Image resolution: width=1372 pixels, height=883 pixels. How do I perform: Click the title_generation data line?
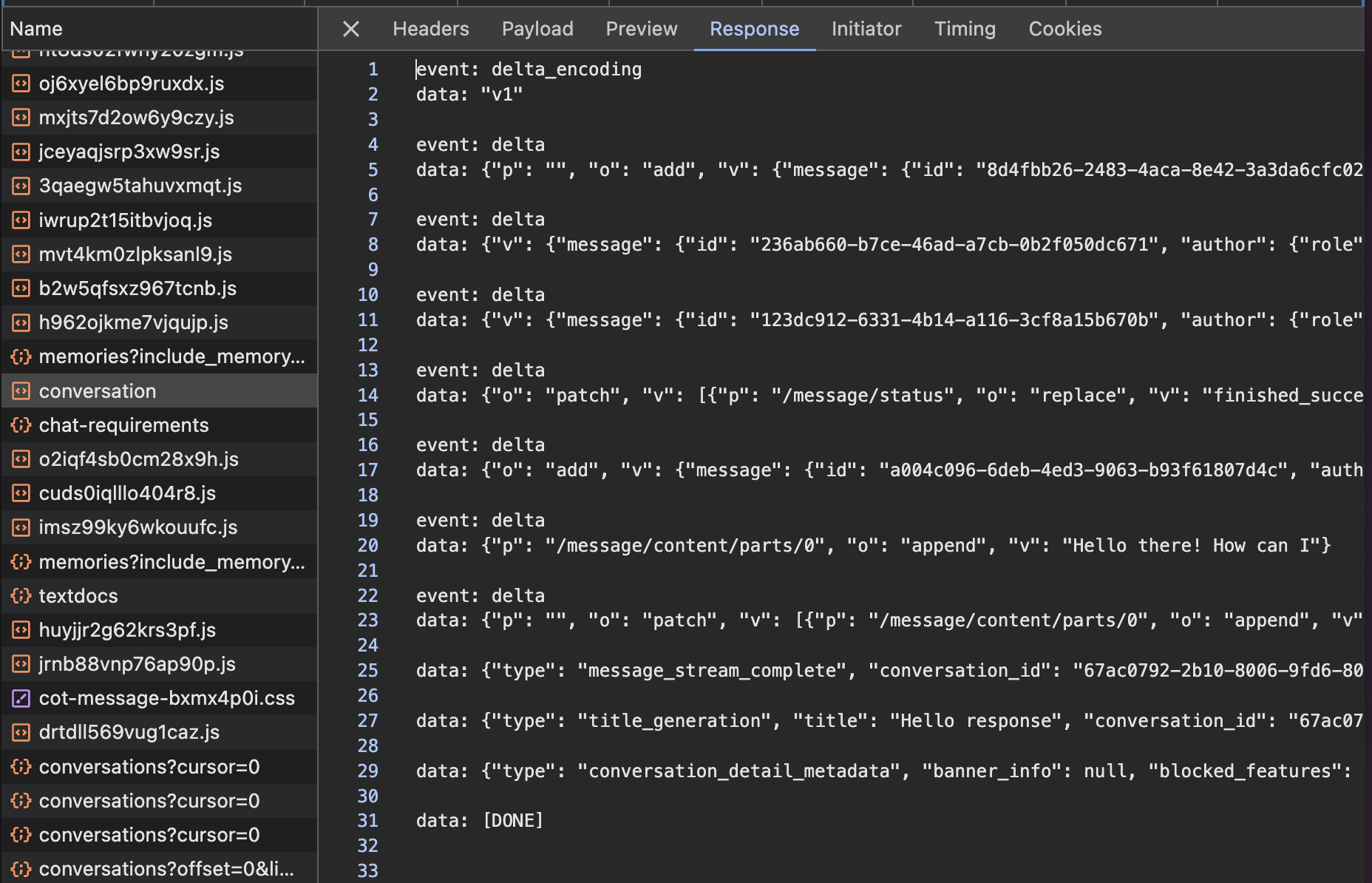[889, 721]
